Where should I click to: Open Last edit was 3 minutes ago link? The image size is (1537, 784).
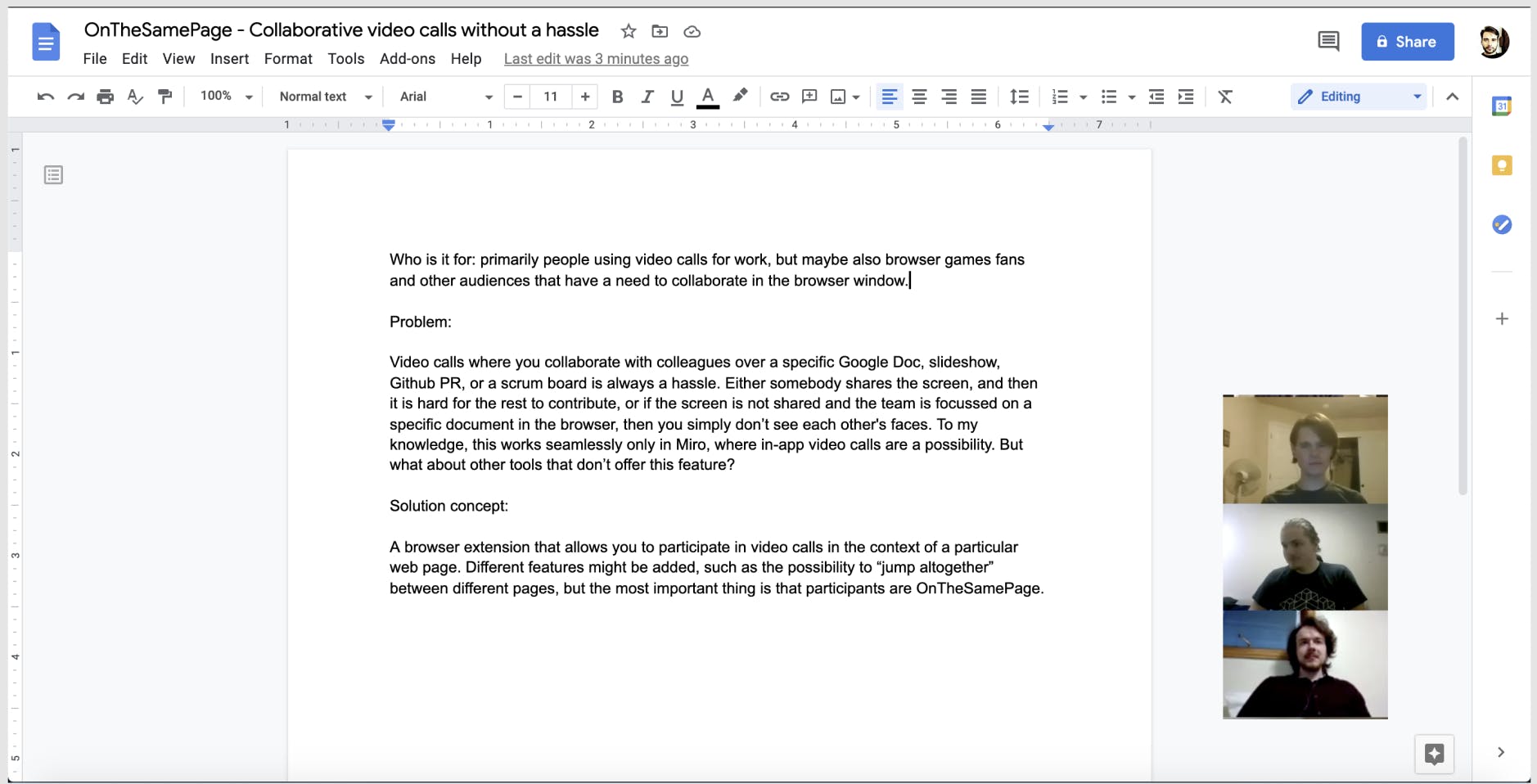[x=596, y=59]
